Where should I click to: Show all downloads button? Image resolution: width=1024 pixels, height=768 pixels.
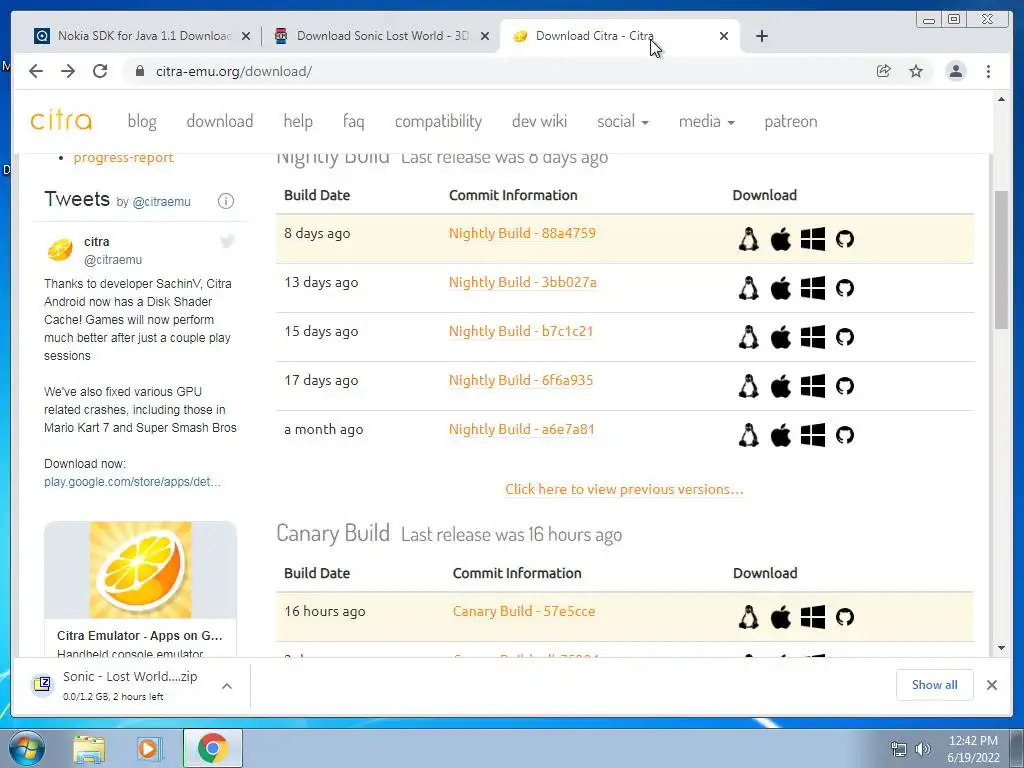pos(935,684)
